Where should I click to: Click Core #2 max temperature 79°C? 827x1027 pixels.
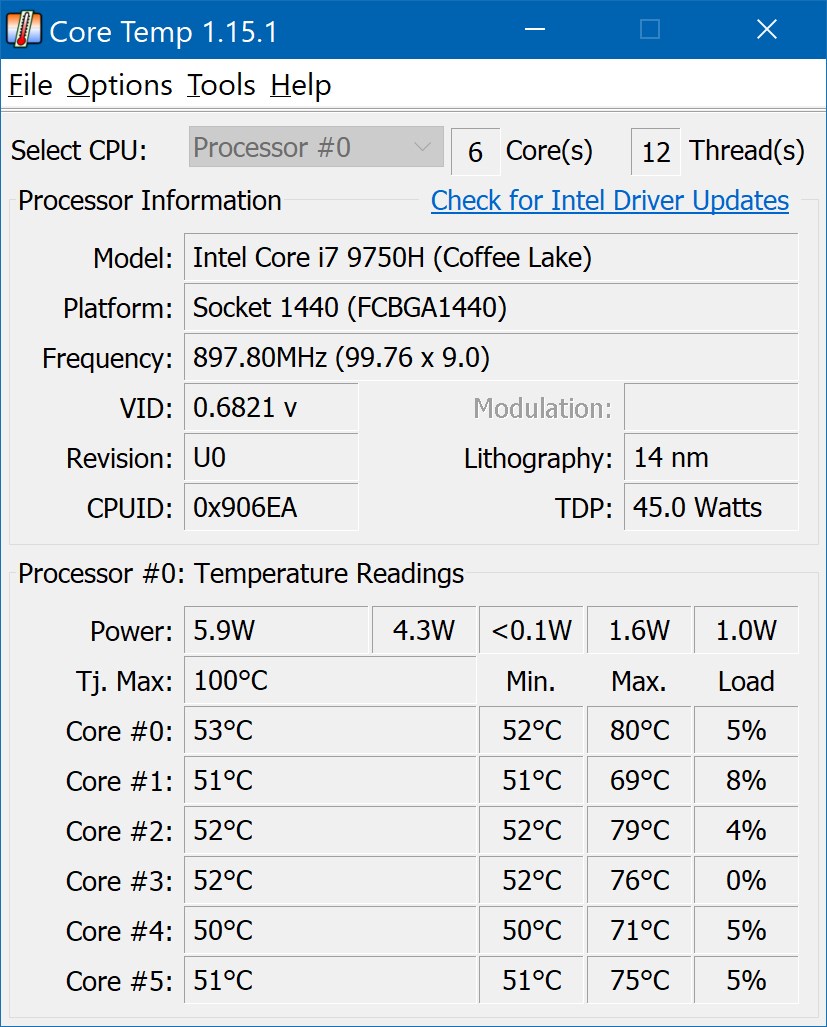point(639,831)
